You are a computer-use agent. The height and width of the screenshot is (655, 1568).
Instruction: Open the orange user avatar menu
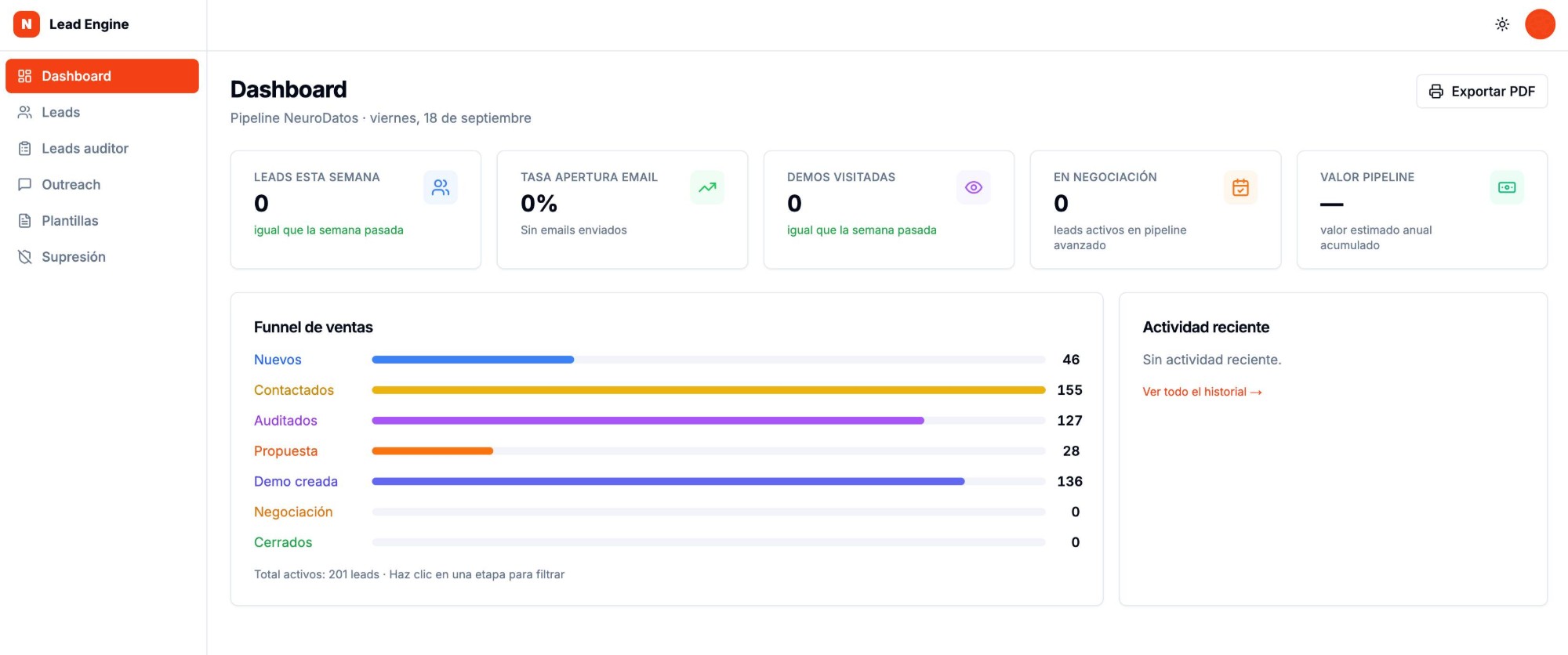coord(1540,24)
